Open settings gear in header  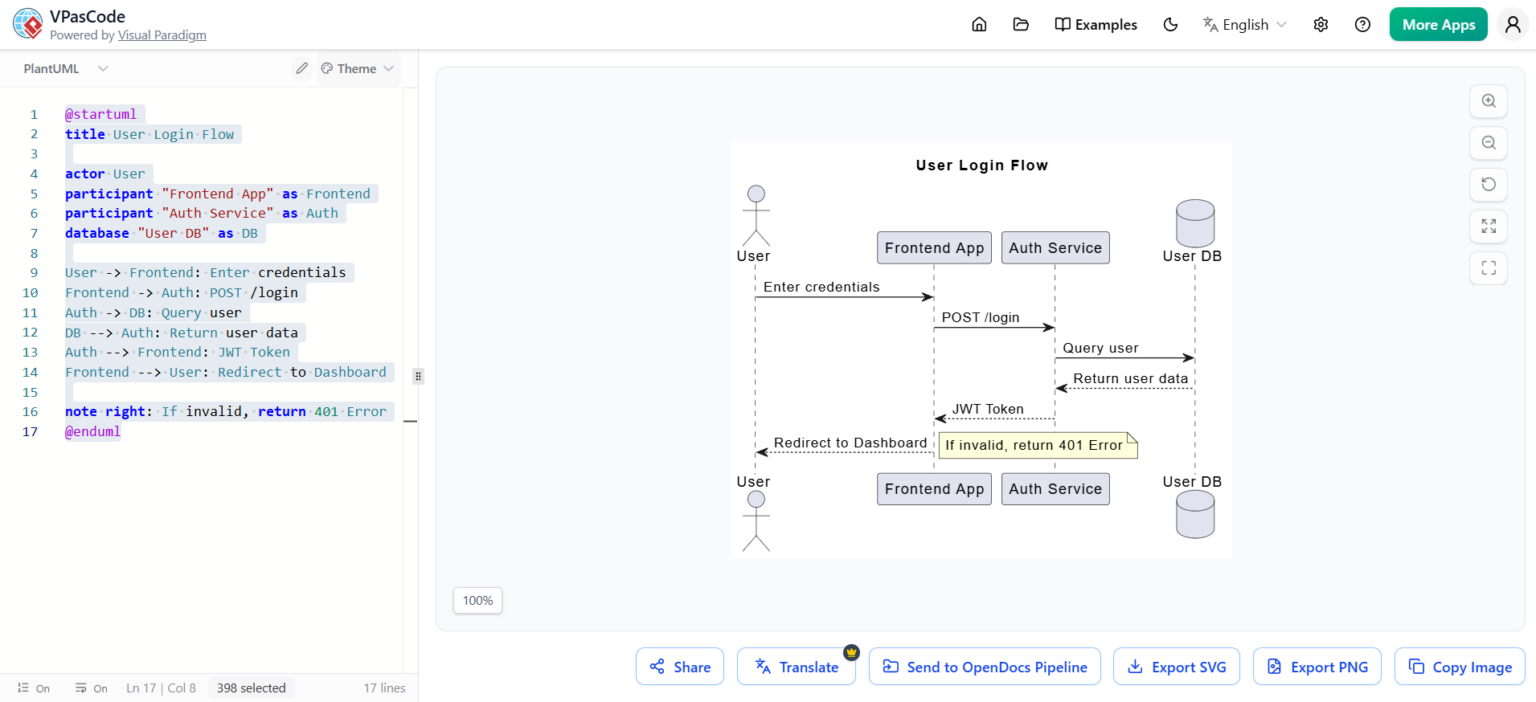pyautogui.click(x=1321, y=24)
